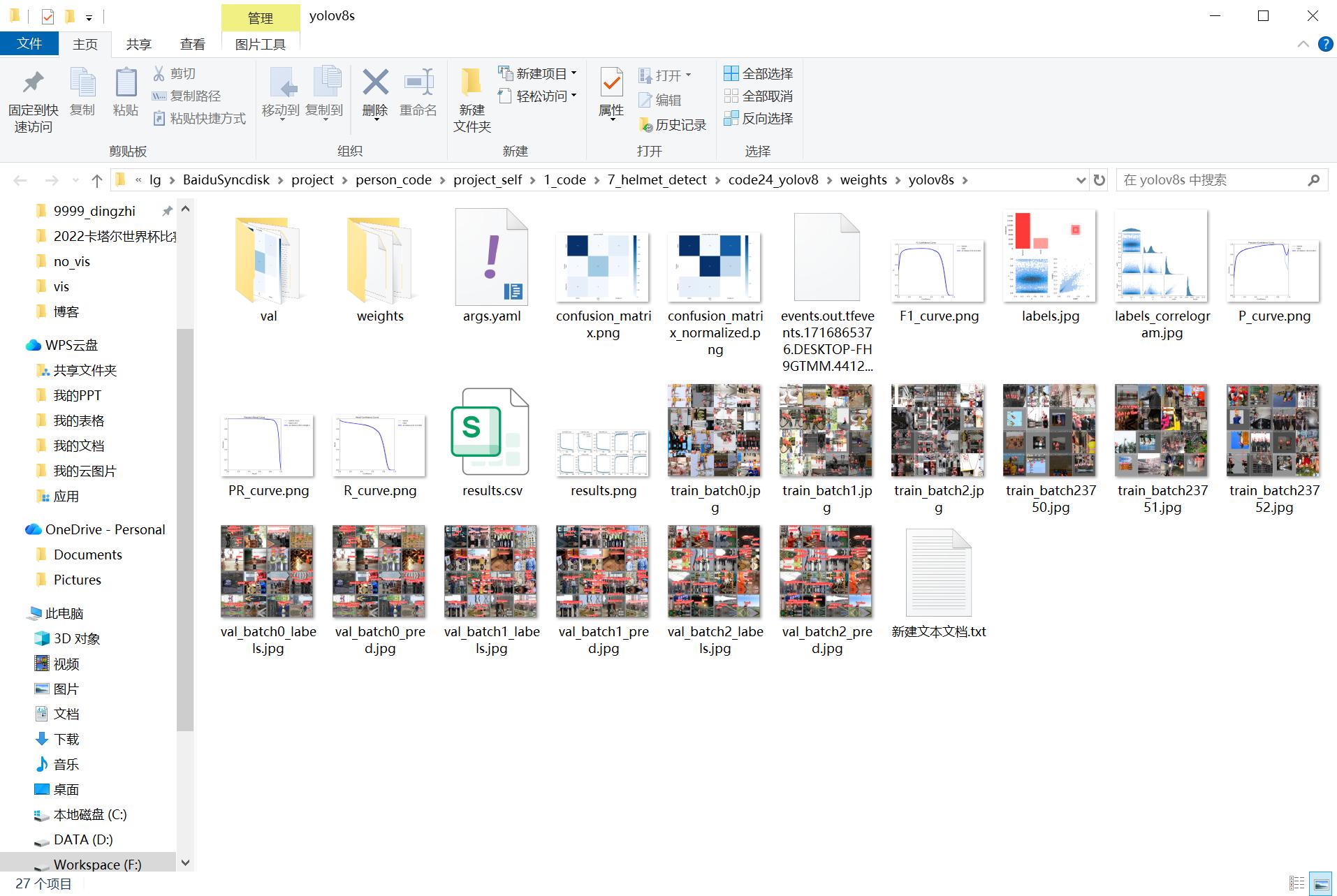Viewport: 1337px width, 896px height.
Task: Select the labels.jpg thumbnail
Action: (x=1049, y=256)
